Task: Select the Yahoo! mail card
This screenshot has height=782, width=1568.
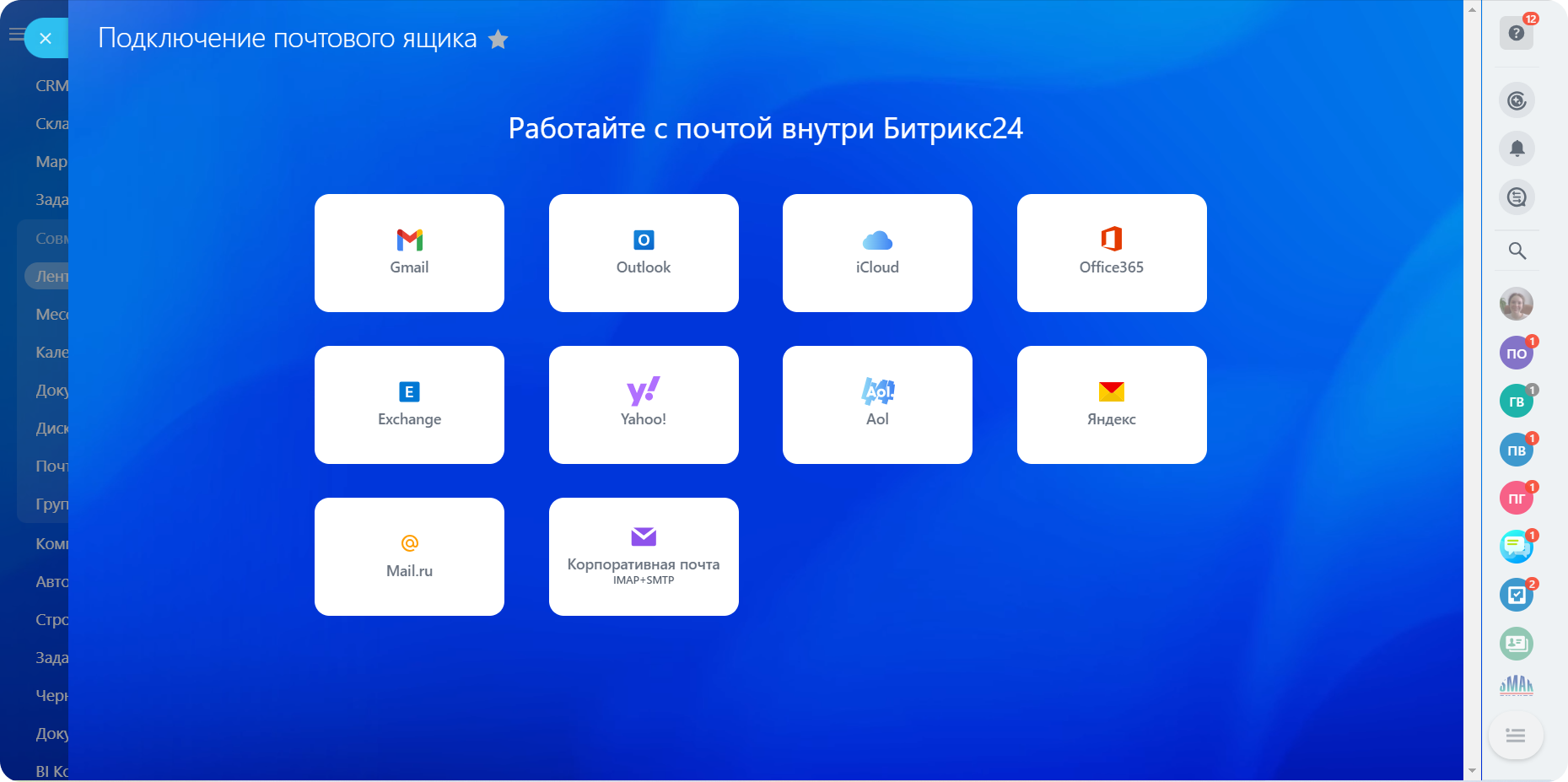Action: [644, 405]
